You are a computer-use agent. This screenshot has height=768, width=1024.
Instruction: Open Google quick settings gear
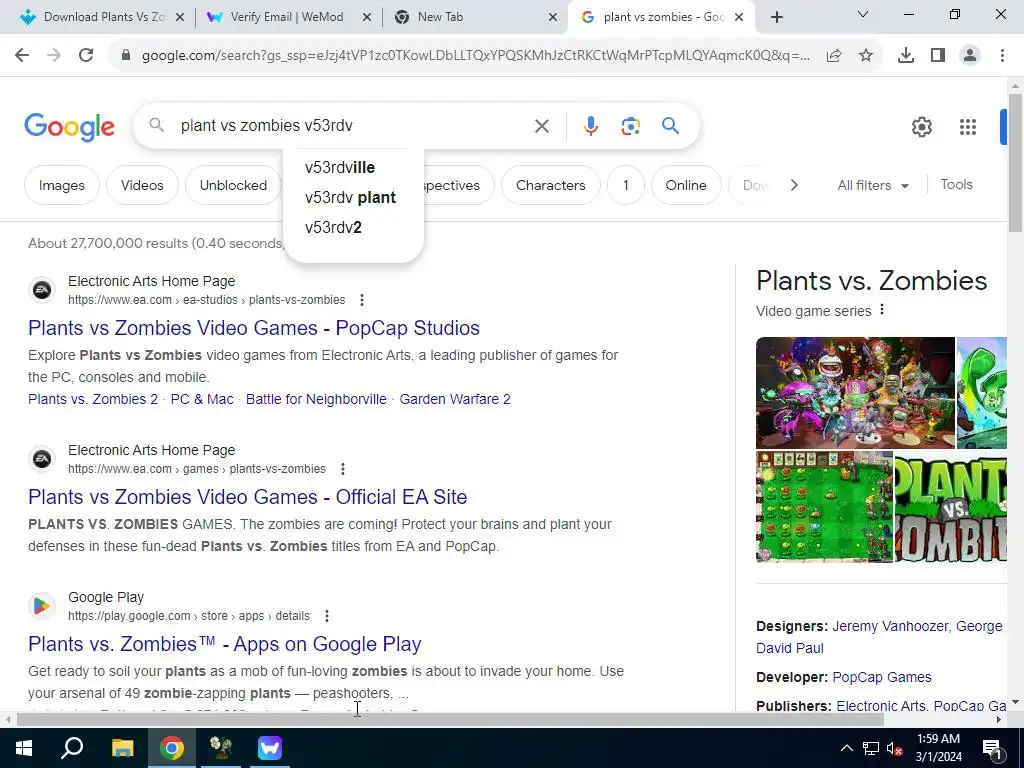pyautogui.click(x=921, y=127)
